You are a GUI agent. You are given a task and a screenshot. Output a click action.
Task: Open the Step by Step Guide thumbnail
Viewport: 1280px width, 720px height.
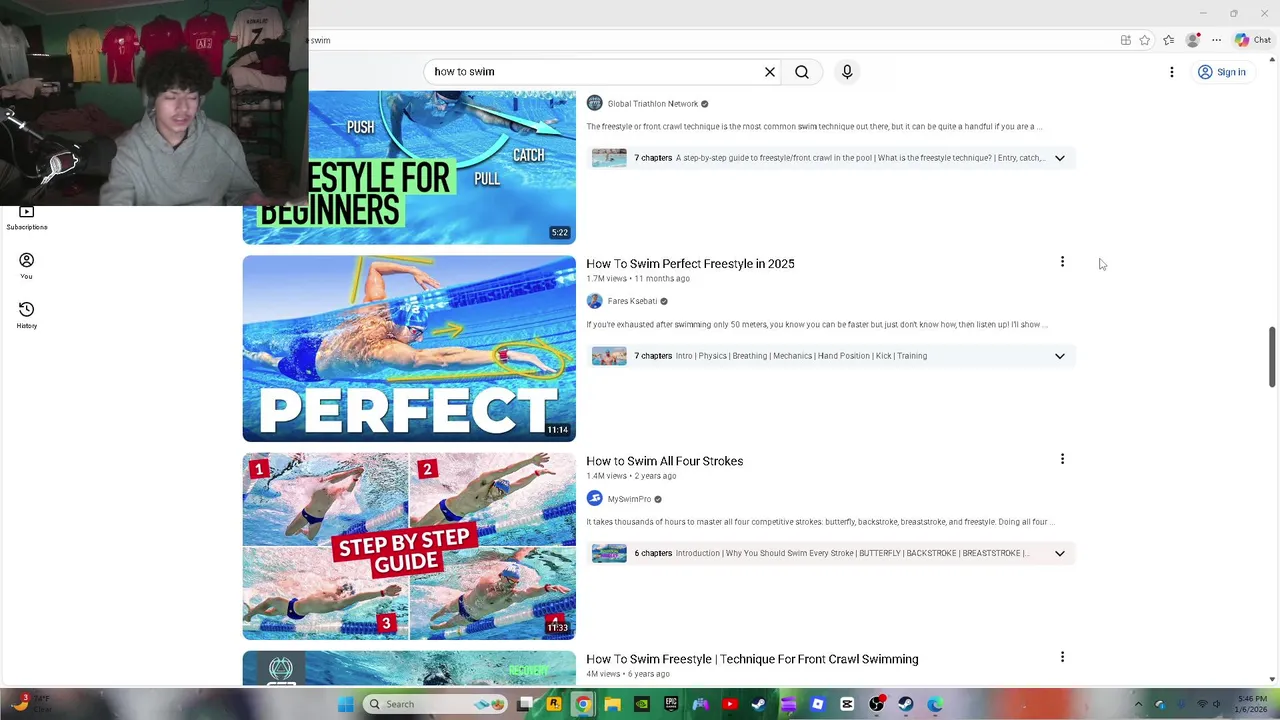click(409, 546)
